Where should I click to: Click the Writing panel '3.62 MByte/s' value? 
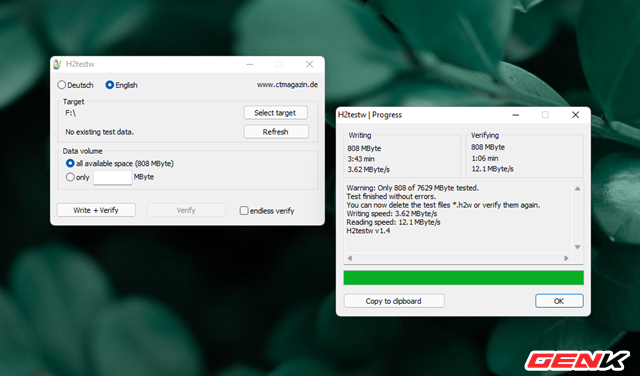coord(369,169)
